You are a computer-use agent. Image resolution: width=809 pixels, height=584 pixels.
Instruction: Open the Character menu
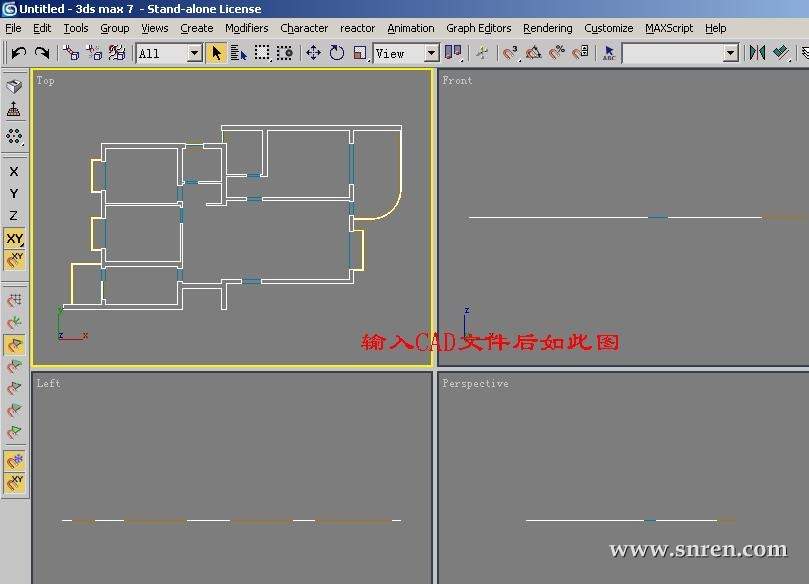coord(304,28)
